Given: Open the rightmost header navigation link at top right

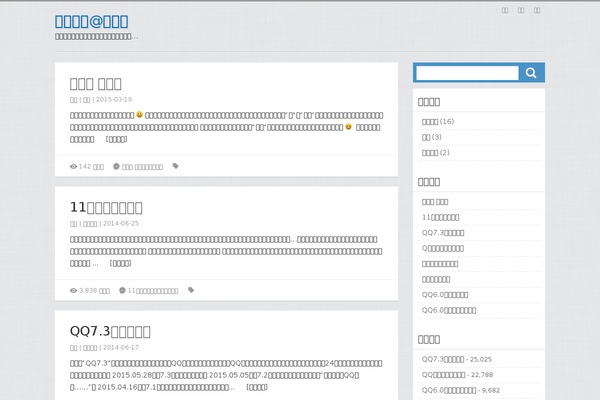Looking at the screenshot, I should (537, 10).
